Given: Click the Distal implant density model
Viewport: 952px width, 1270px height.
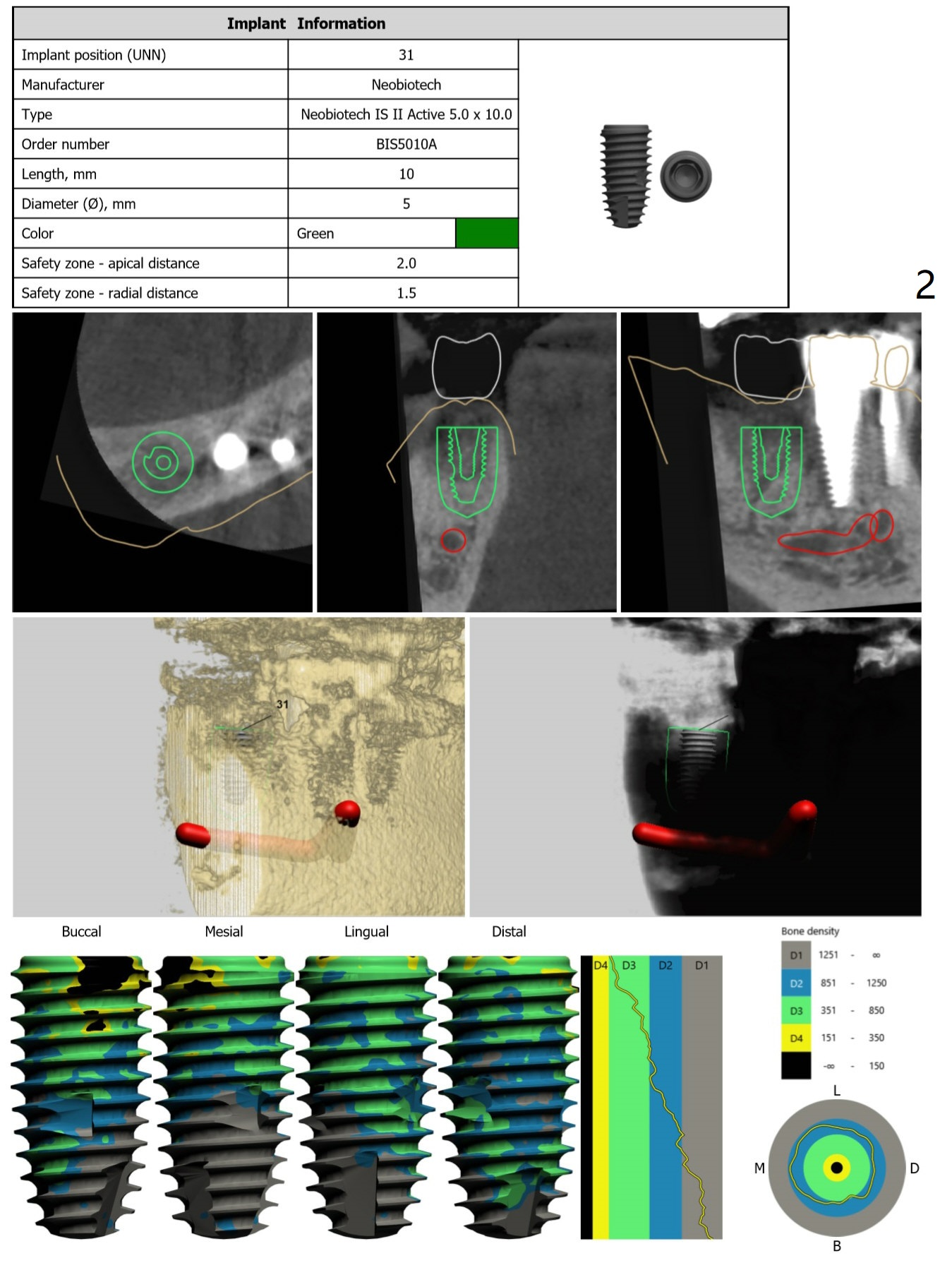Looking at the screenshot, I should pyautogui.click(x=509, y=1096).
